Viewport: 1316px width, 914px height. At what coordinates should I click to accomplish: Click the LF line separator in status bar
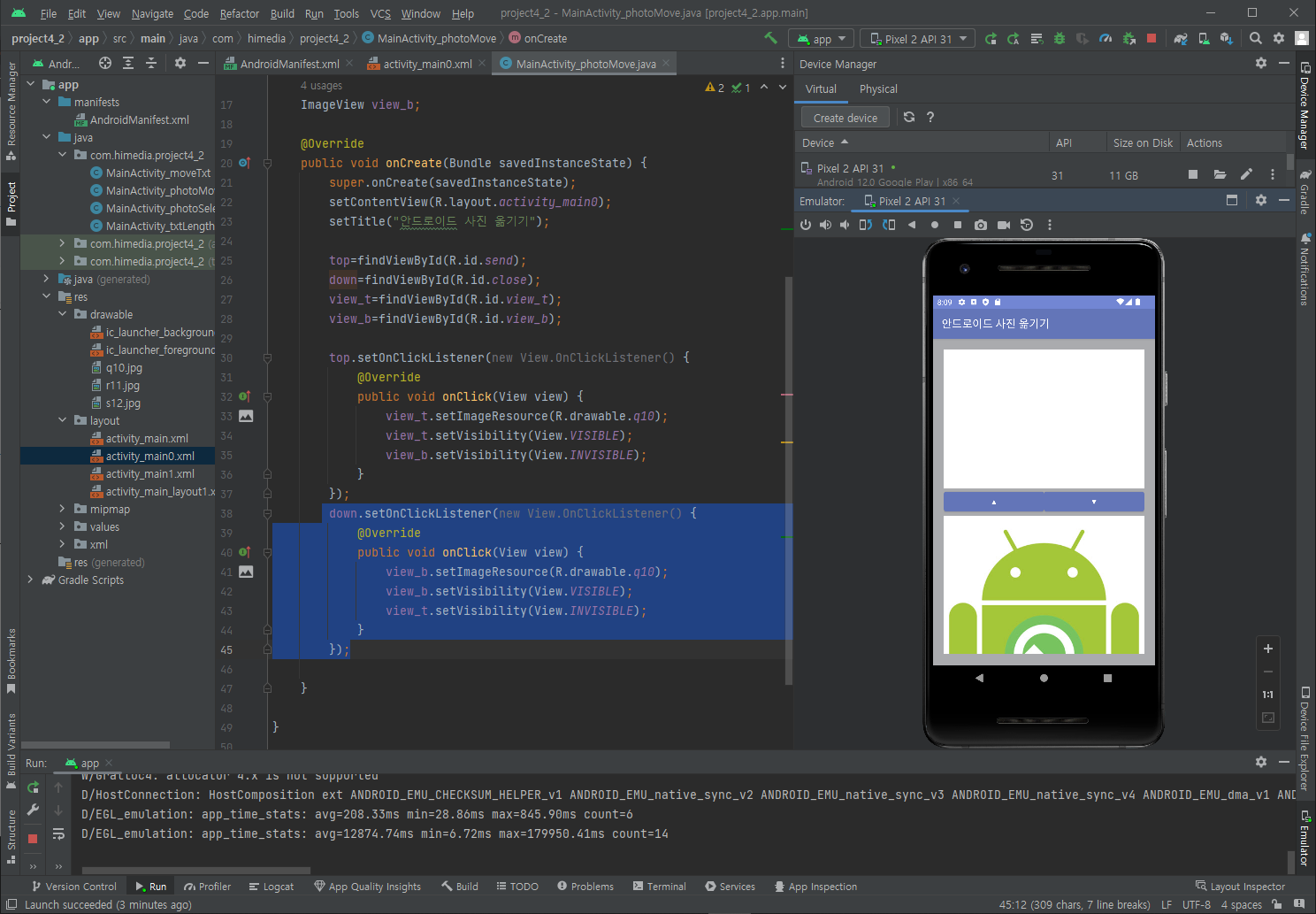[x=1167, y=904]
